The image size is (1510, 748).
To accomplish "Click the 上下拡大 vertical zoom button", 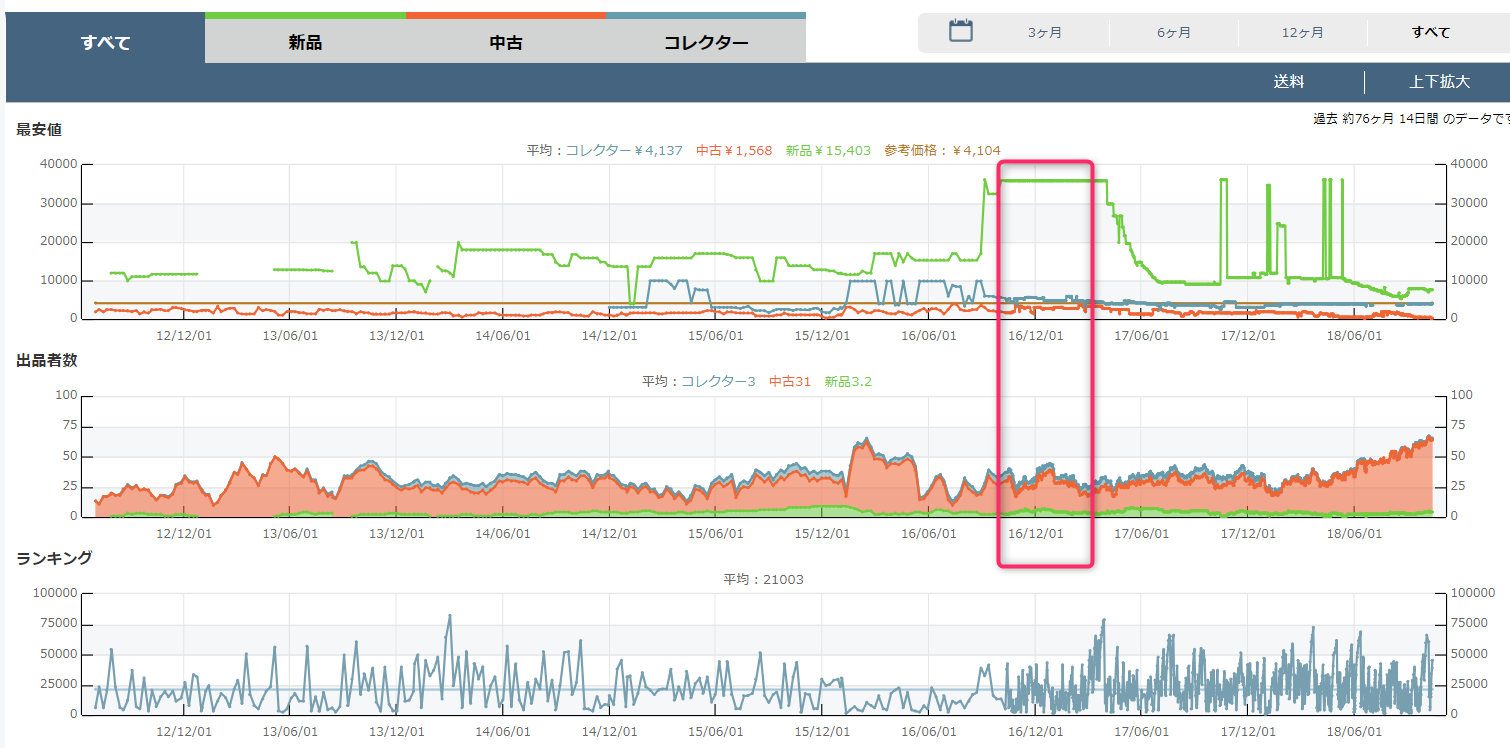I will coord(1439,82).
